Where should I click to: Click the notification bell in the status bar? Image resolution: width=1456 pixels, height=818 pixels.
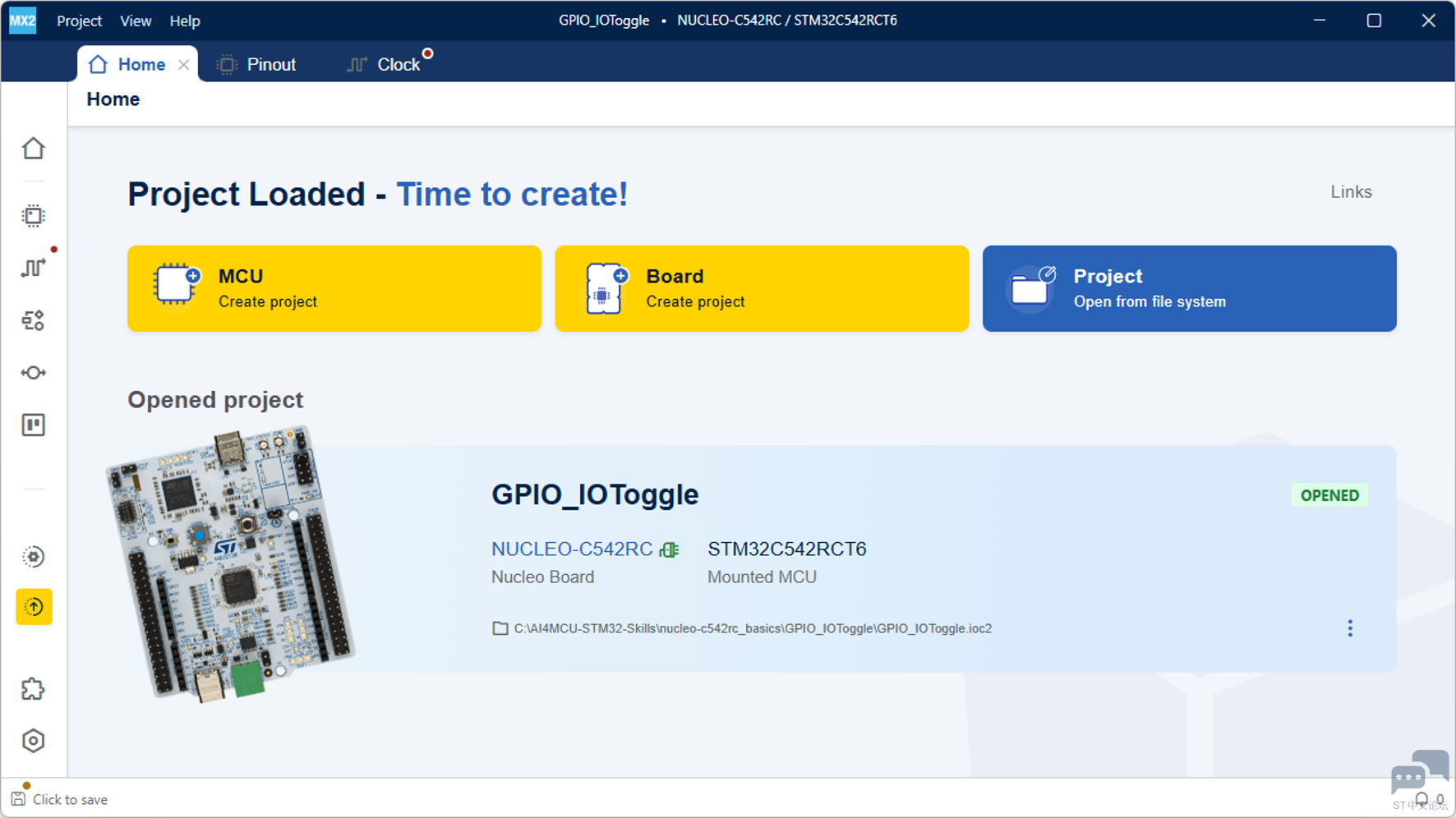(1421, 799)
